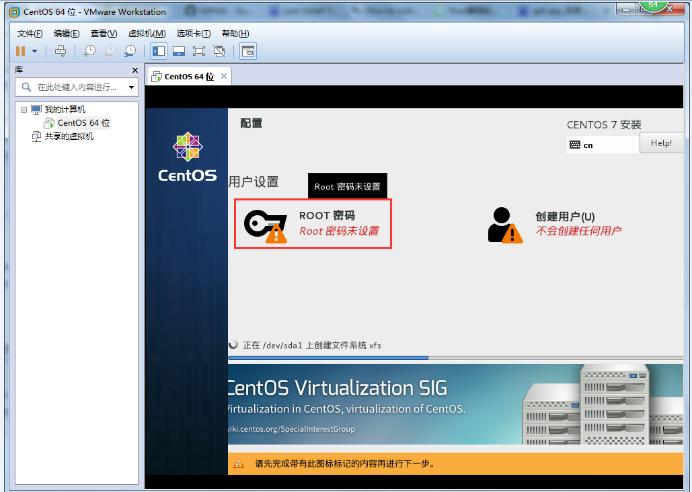This screenshot has height=492, width=692.
Task: Click the wiki.centos.org SpecialInterestGroup link text
Action: point(291,429)
